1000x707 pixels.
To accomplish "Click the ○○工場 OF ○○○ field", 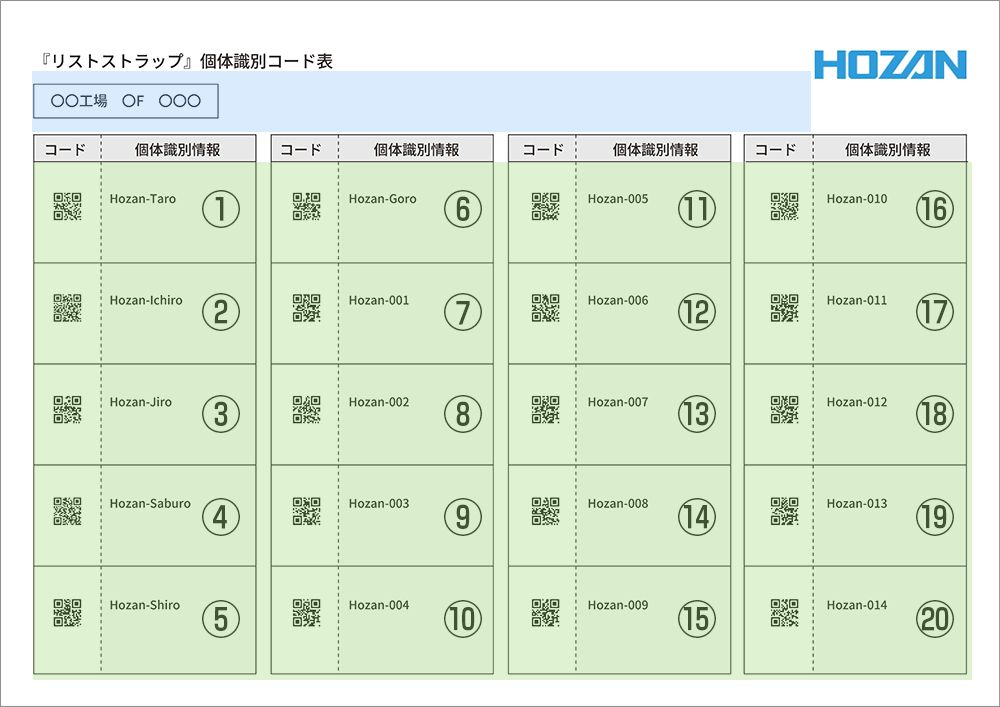I will (126, 101).
